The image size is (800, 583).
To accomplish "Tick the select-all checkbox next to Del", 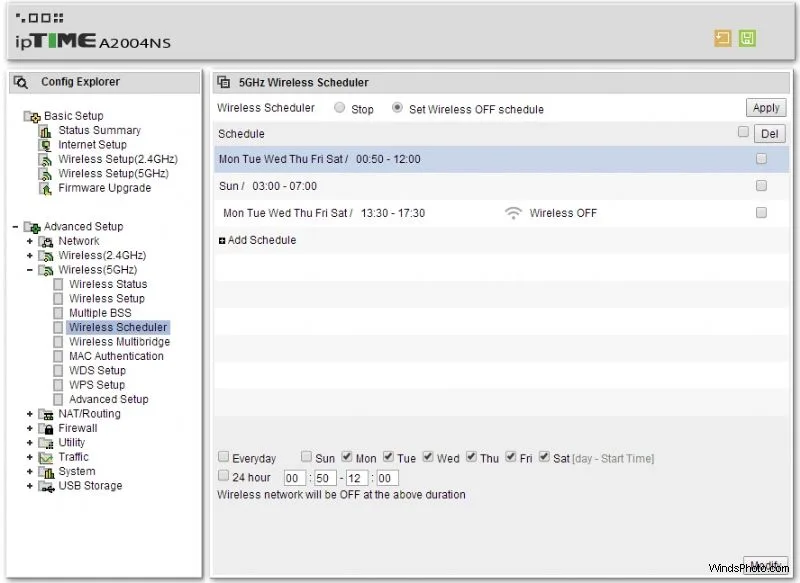I will click(x=743, y=132).
